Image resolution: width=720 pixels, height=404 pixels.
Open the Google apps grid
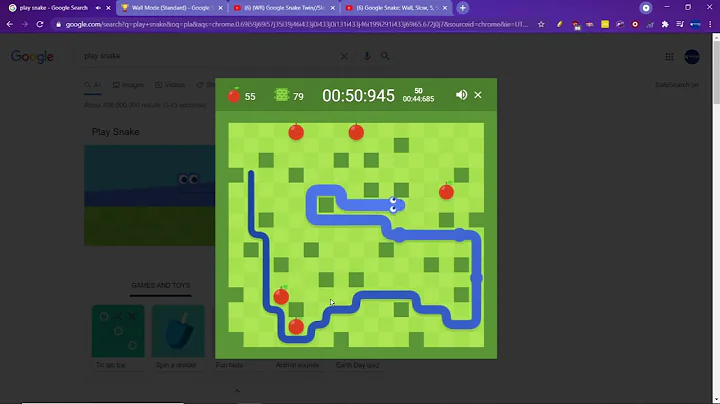pyautogui.click(x=669, y=56)
